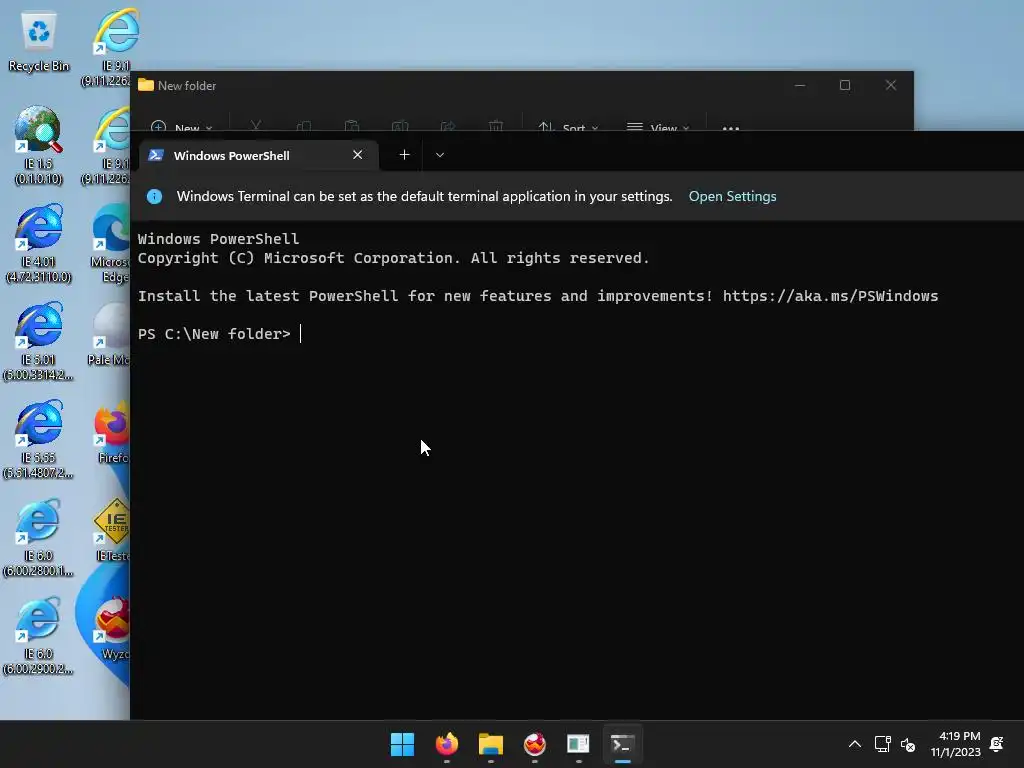Open File Explorer from the taskbar
The width and height of the screenshot is (1024, 768).
(x=490, y=744)
